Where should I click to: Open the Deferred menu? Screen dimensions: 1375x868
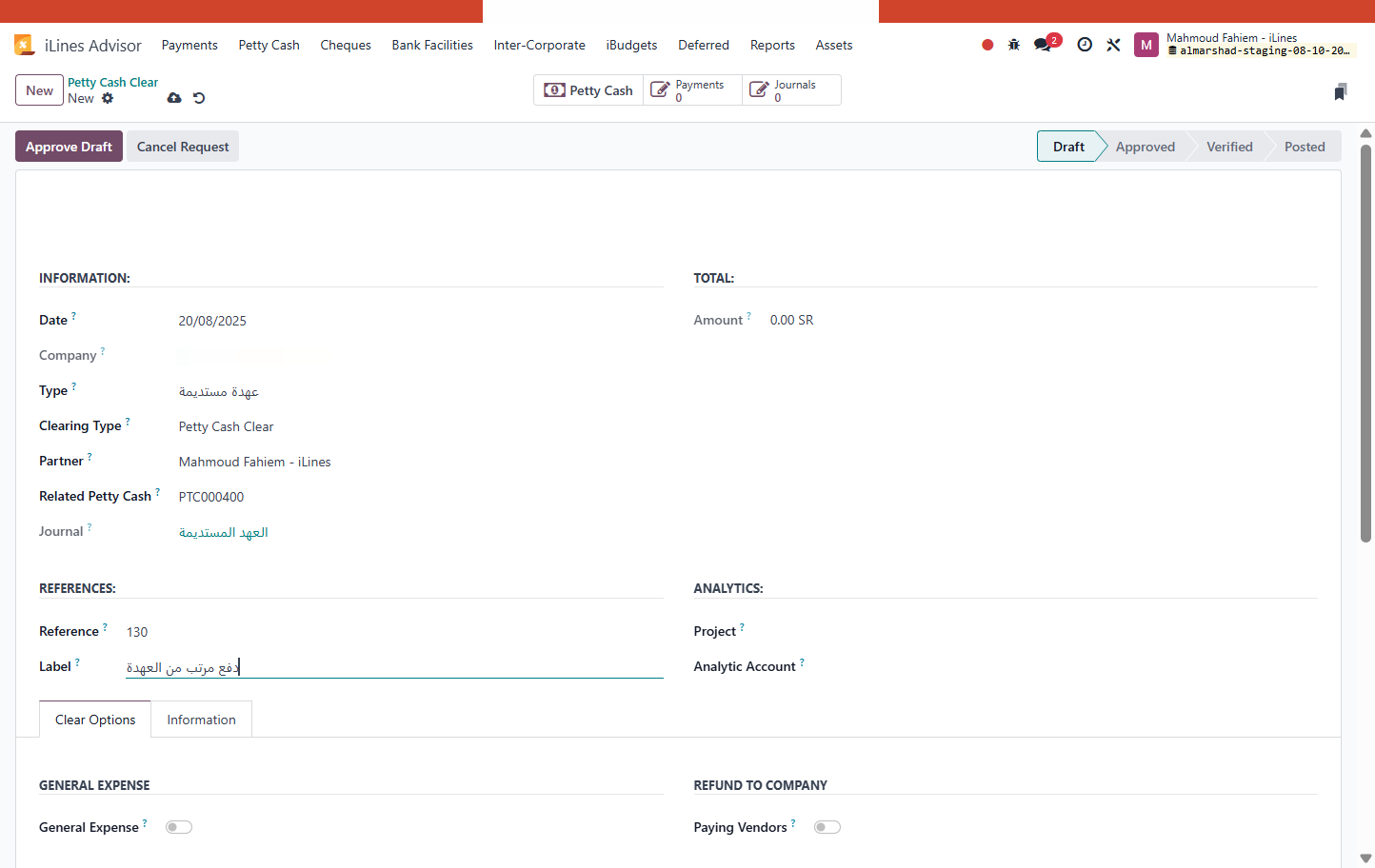(704, 45)
